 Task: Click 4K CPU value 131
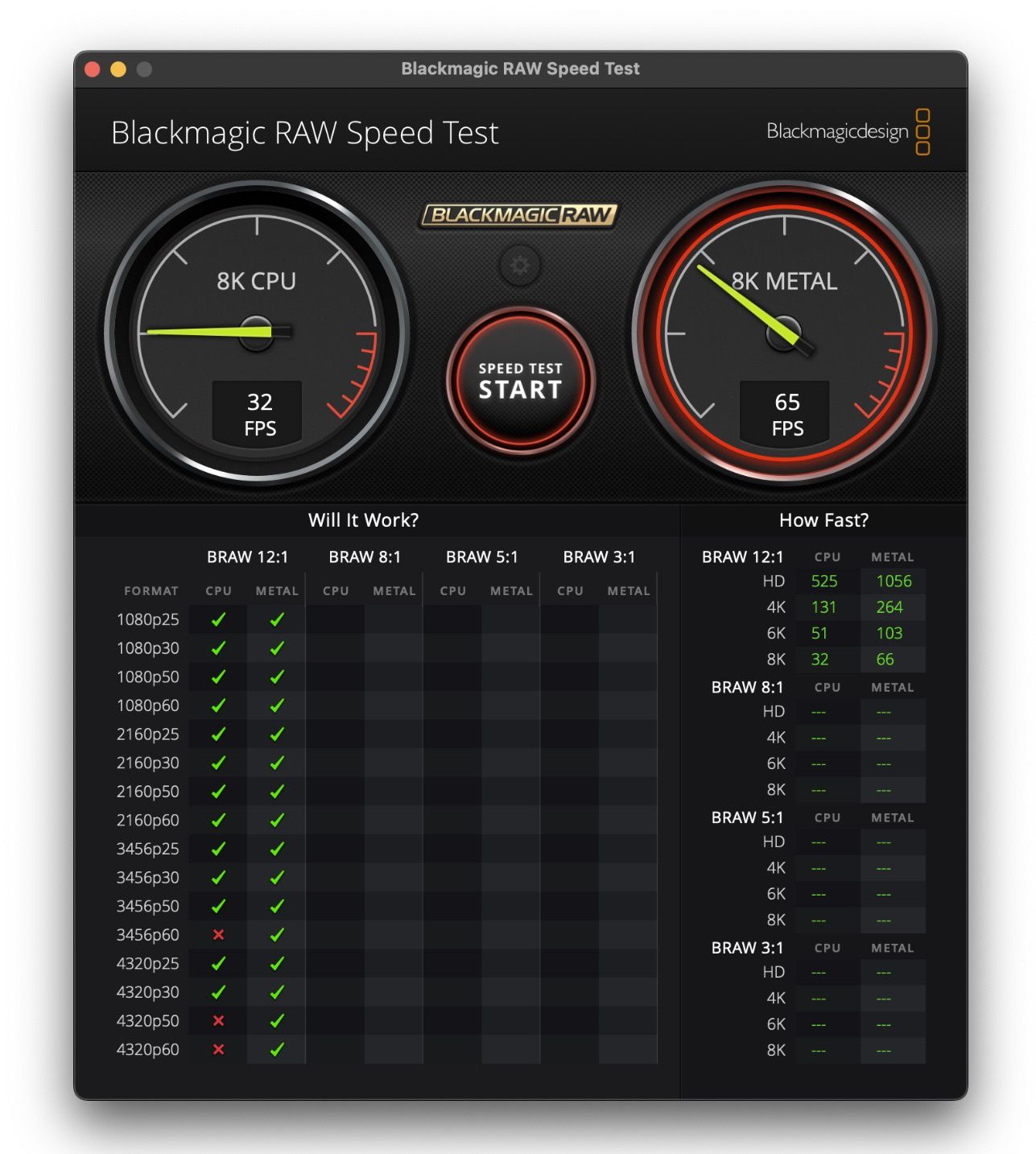pos(823,607)
